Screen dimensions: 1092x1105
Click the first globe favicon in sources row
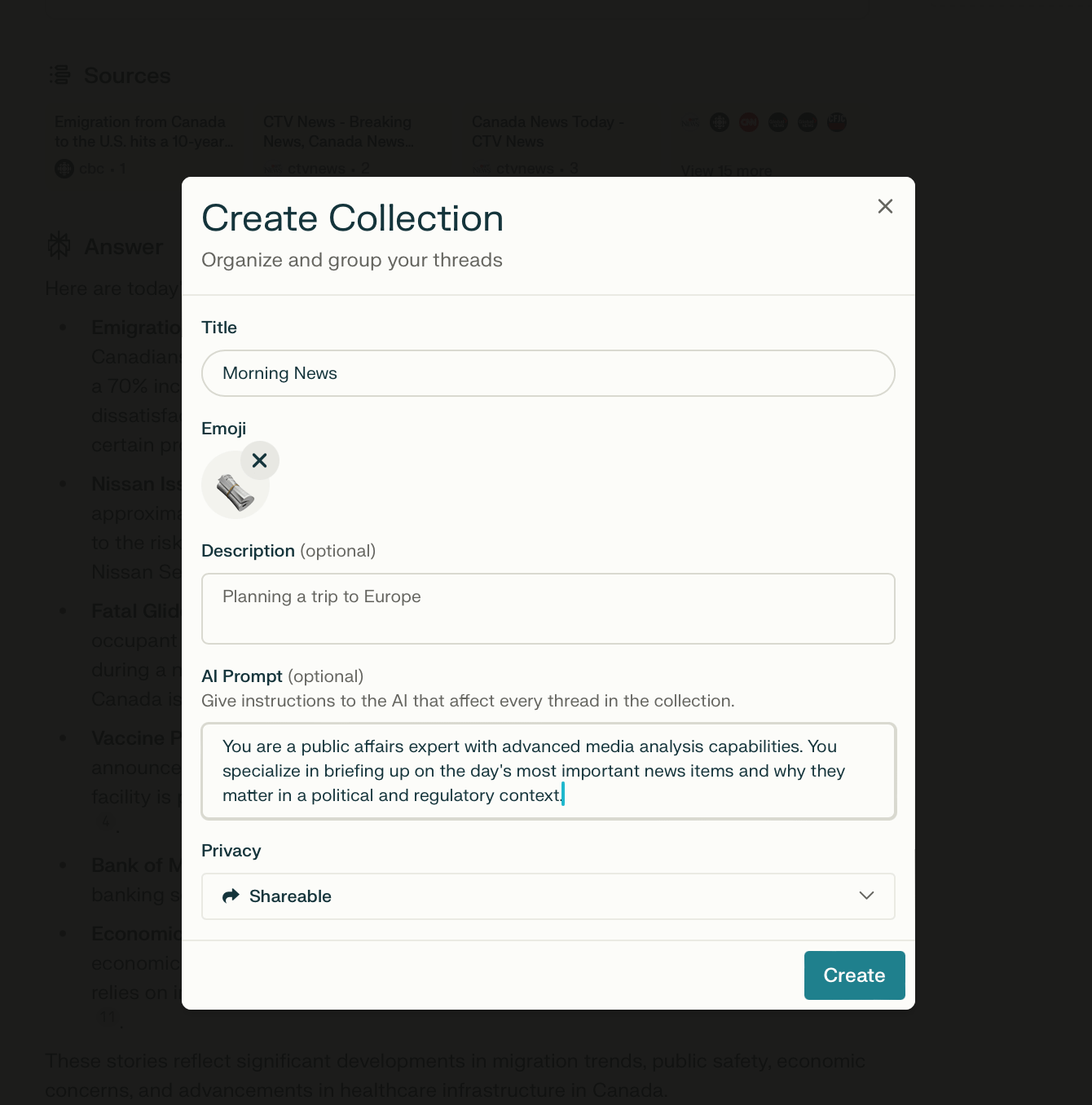point(720,122)
